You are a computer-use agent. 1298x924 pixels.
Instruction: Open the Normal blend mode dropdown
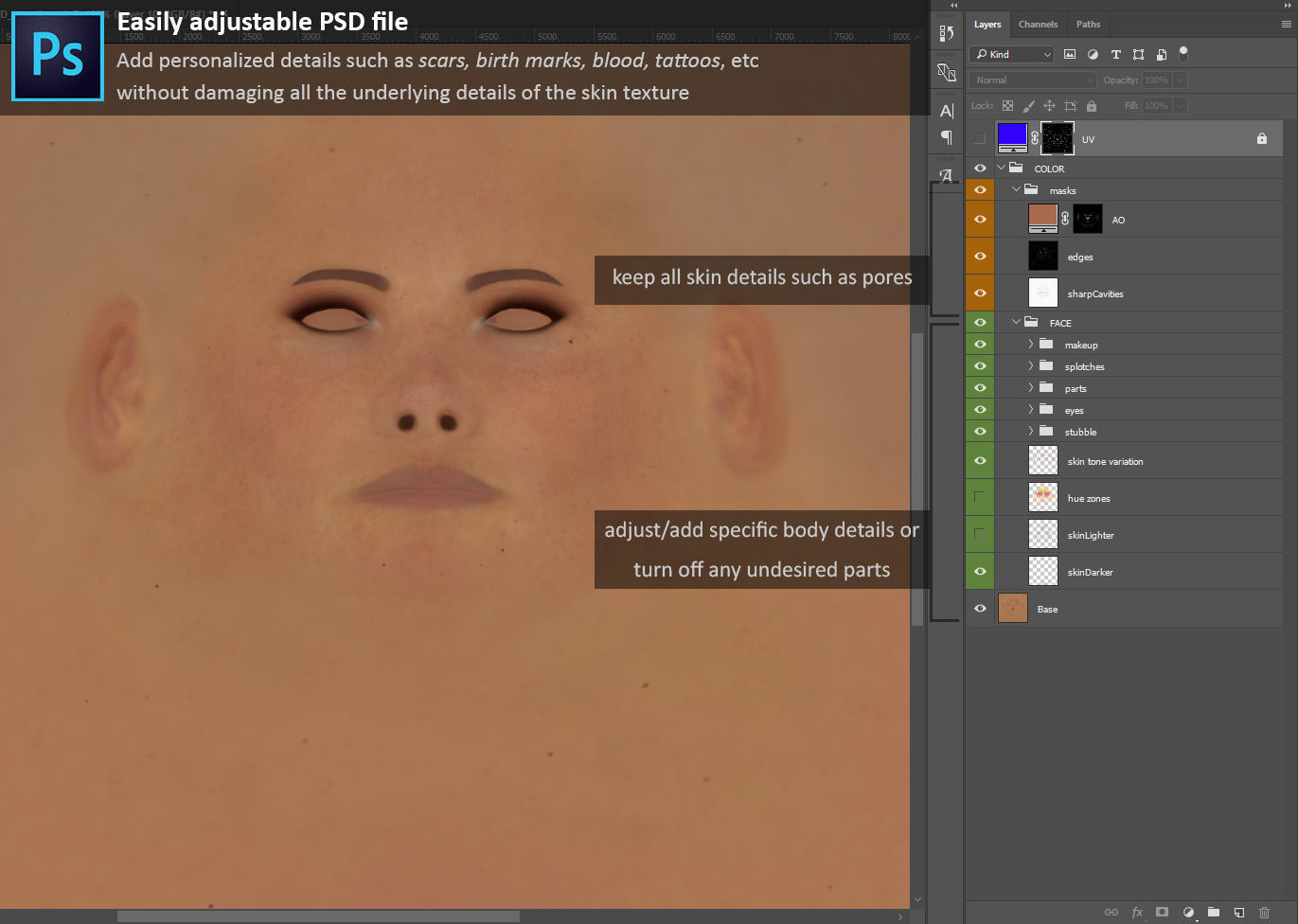[x=1032, y=80]
